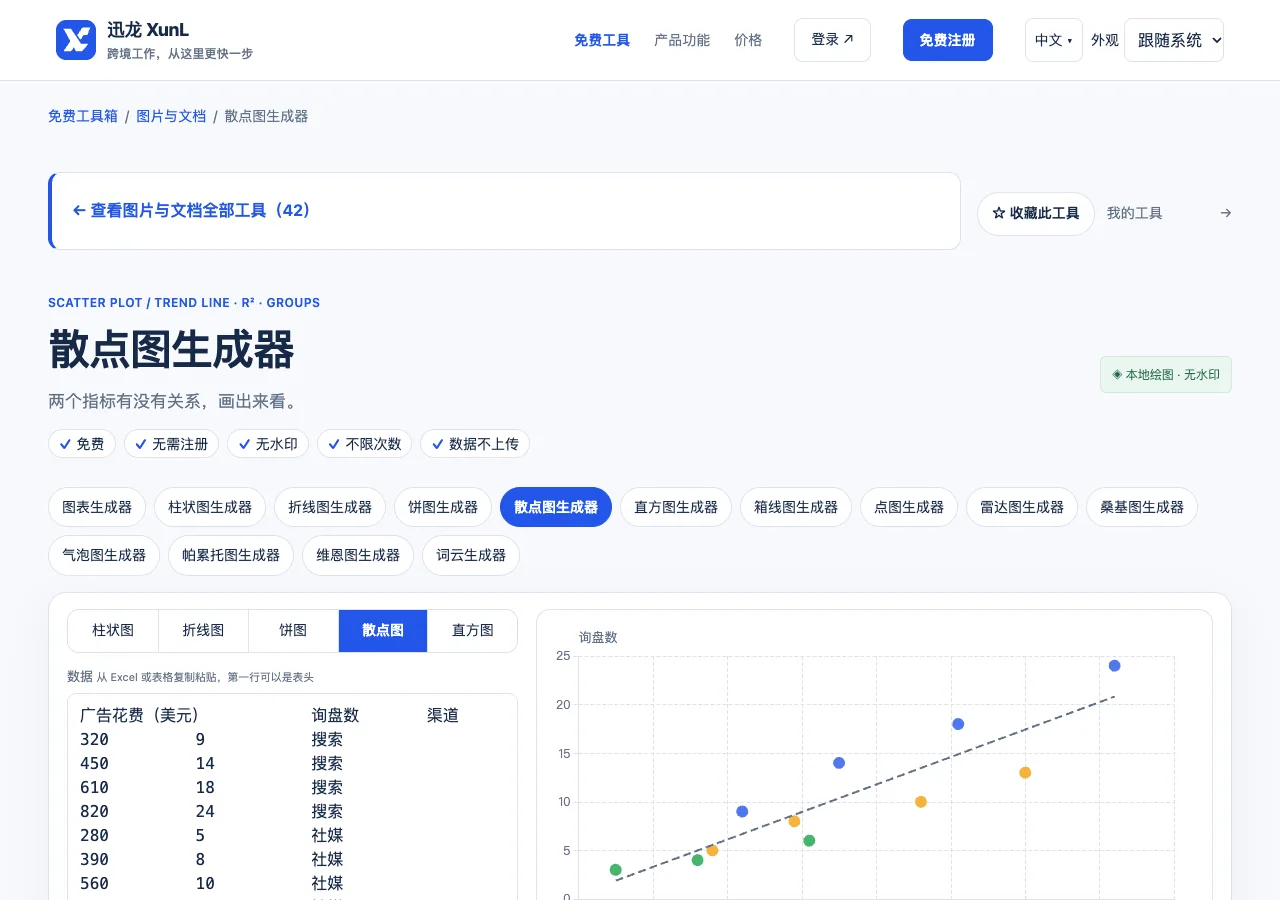Go to 饼图生成器 tool

[443, 507]
